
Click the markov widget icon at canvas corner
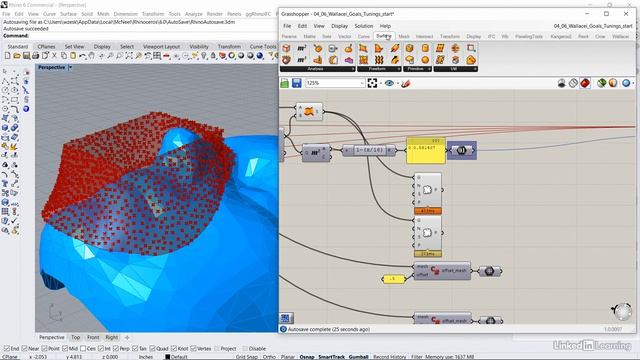285,318
